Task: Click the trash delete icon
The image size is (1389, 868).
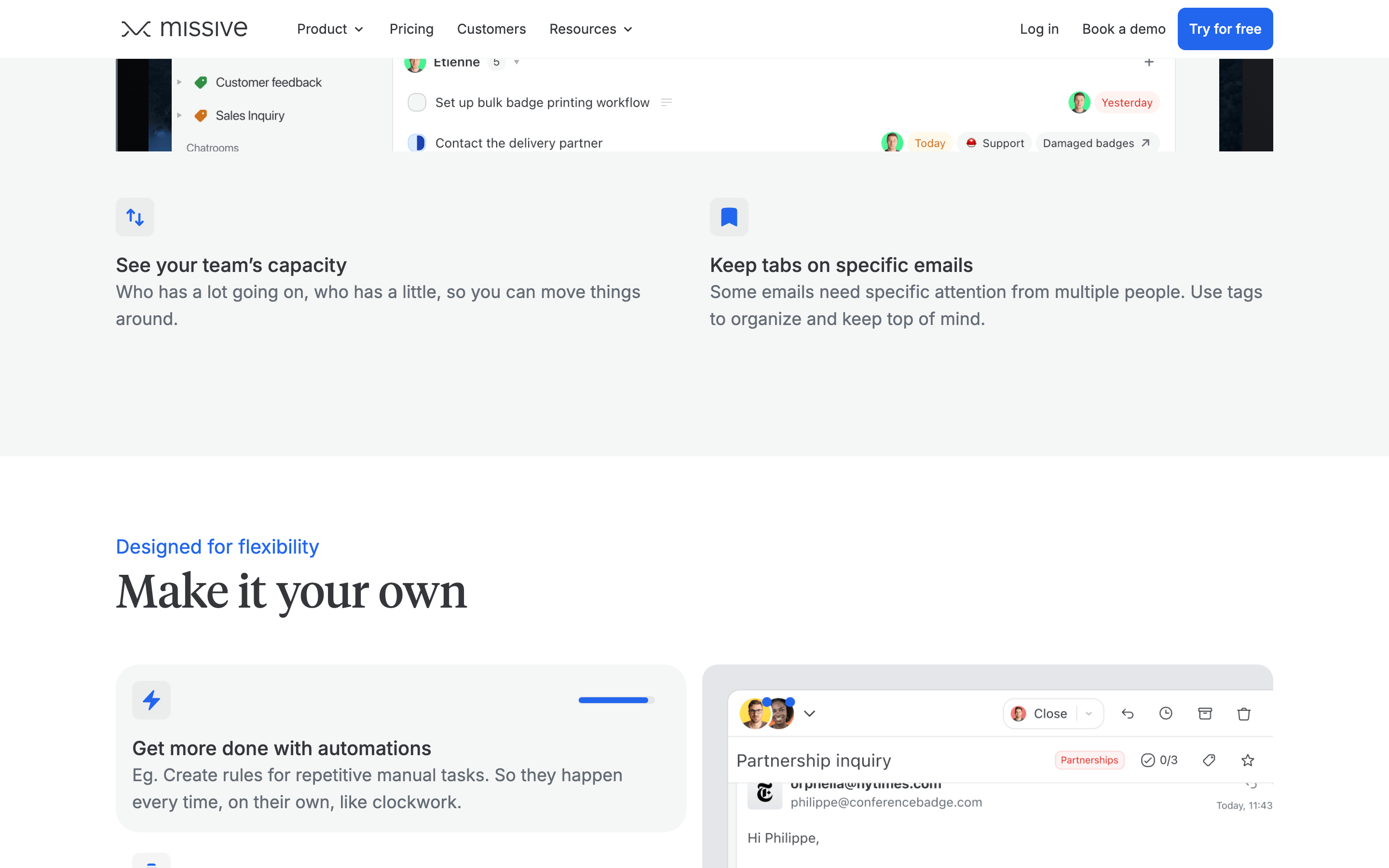Action: pyautogui.click(x=1244, y=714)
